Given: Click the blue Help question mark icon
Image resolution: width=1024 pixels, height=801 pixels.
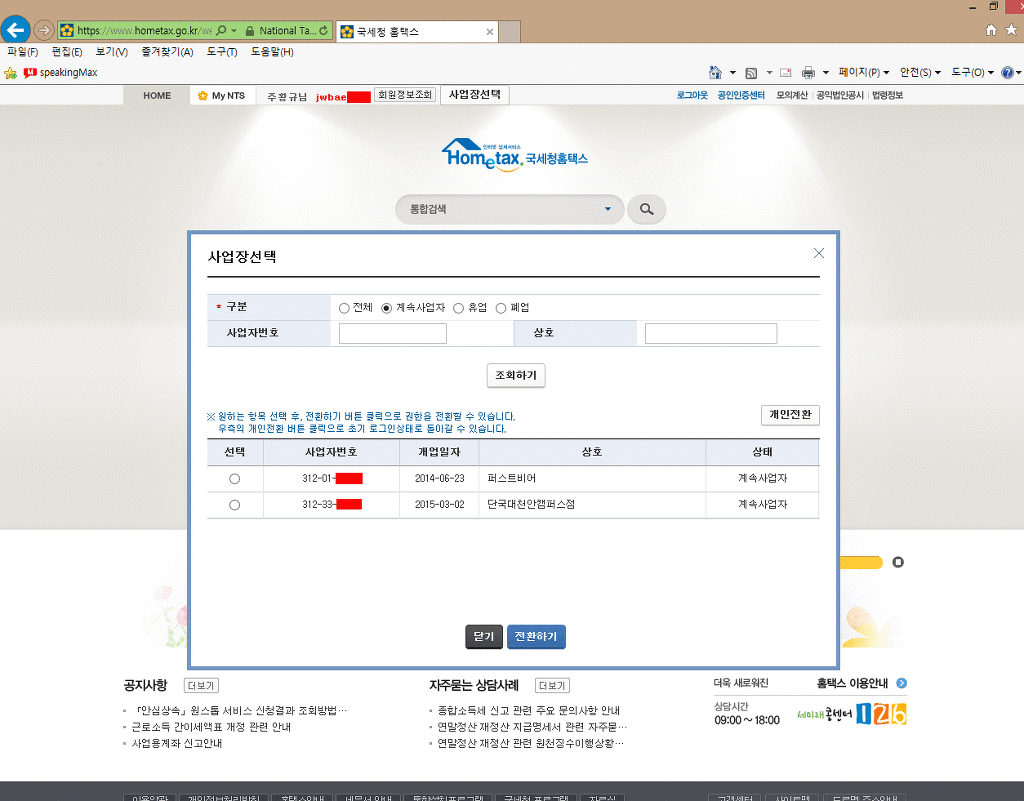Looking at the screenshot, I should pos(1008,72).
